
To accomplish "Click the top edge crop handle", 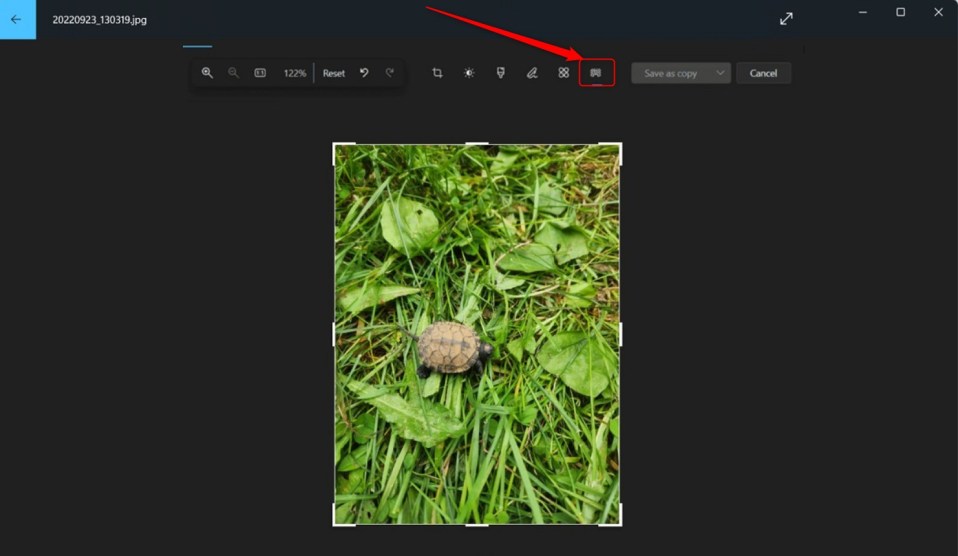I will [477, 144].
